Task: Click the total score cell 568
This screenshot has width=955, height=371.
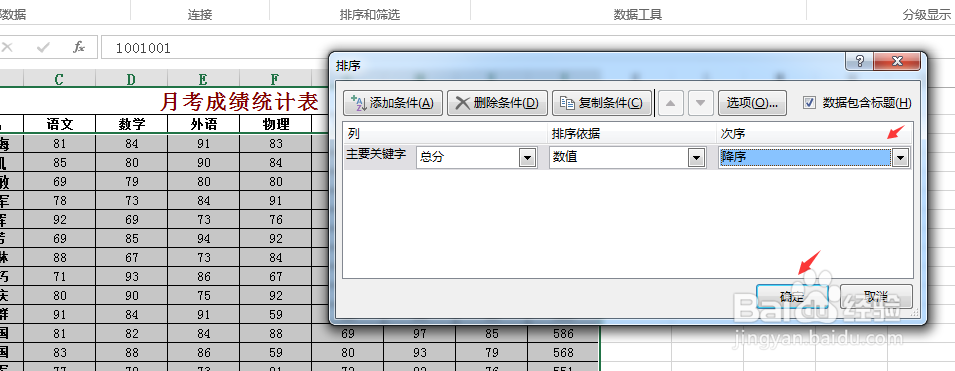Action: point(563,353)
